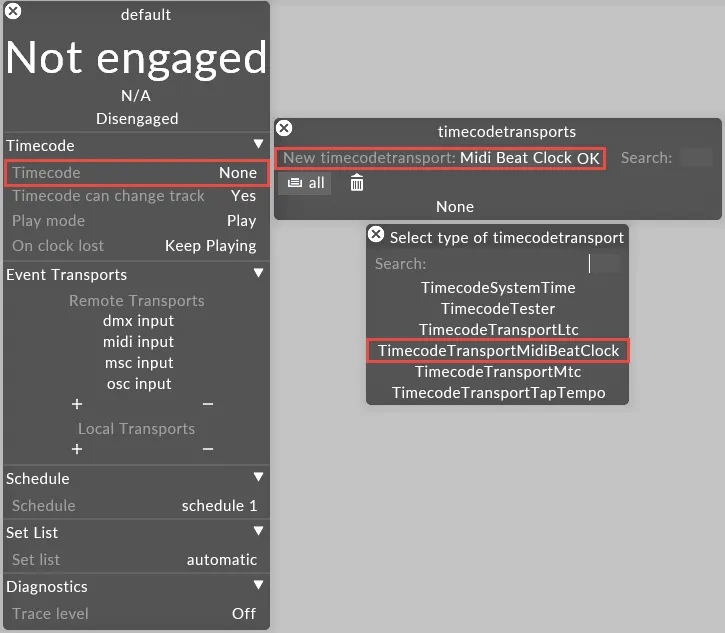Toggle 'Timecode can change track' Yes value

[x=243, y=196]
